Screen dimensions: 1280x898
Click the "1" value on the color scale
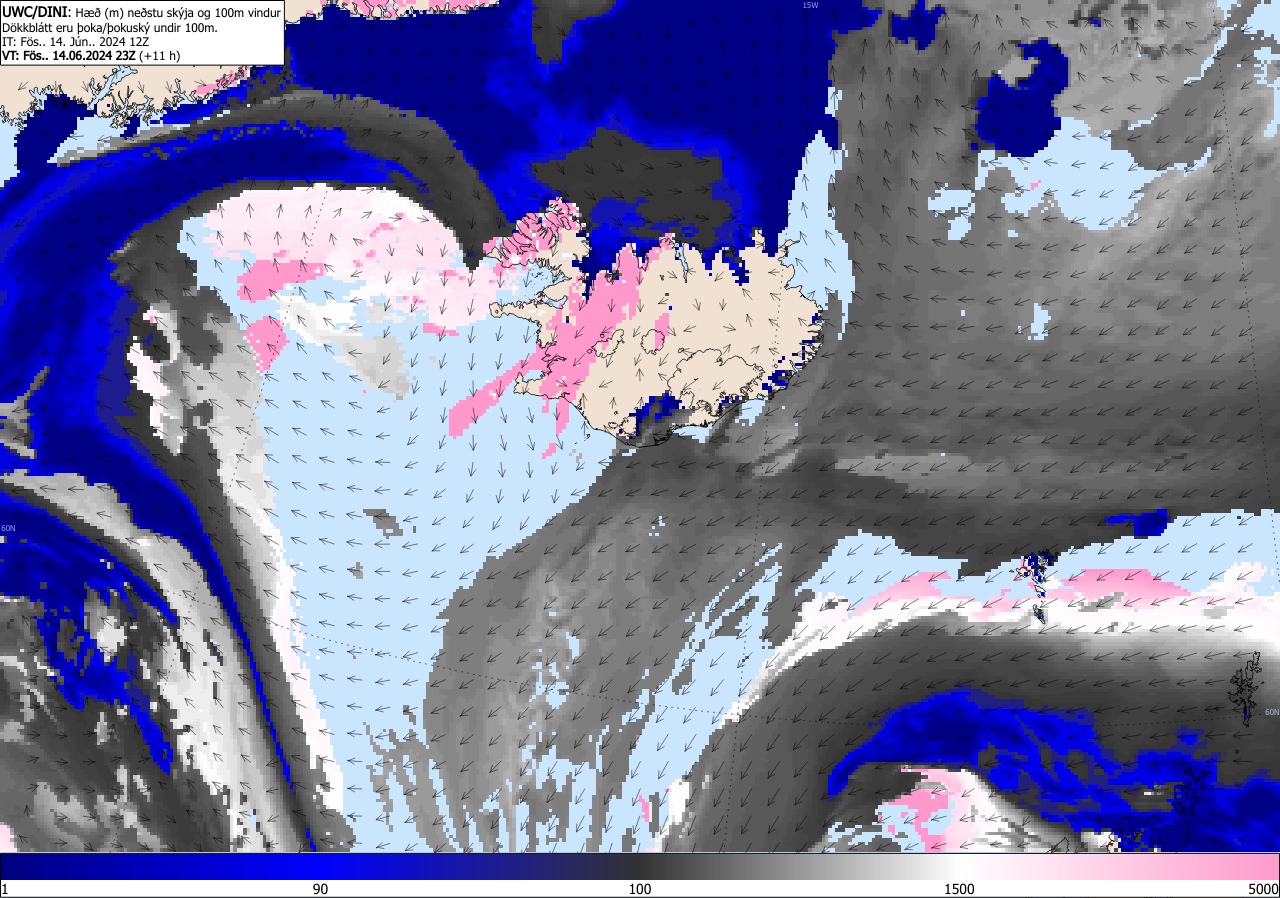5,889
